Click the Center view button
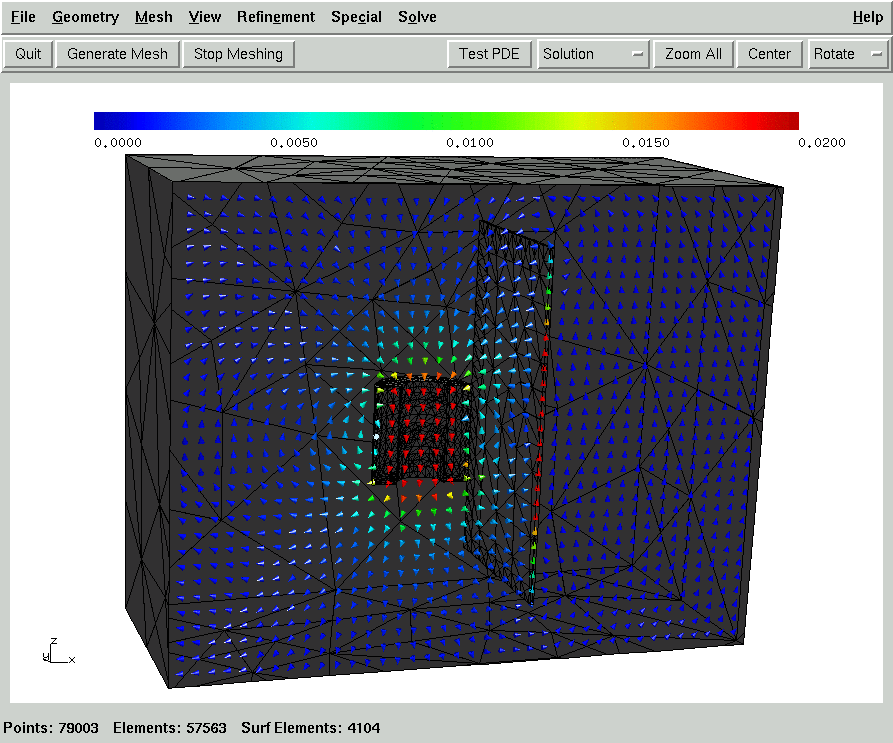The height and width of the screenshot is (743, 893). pos(769,54)
